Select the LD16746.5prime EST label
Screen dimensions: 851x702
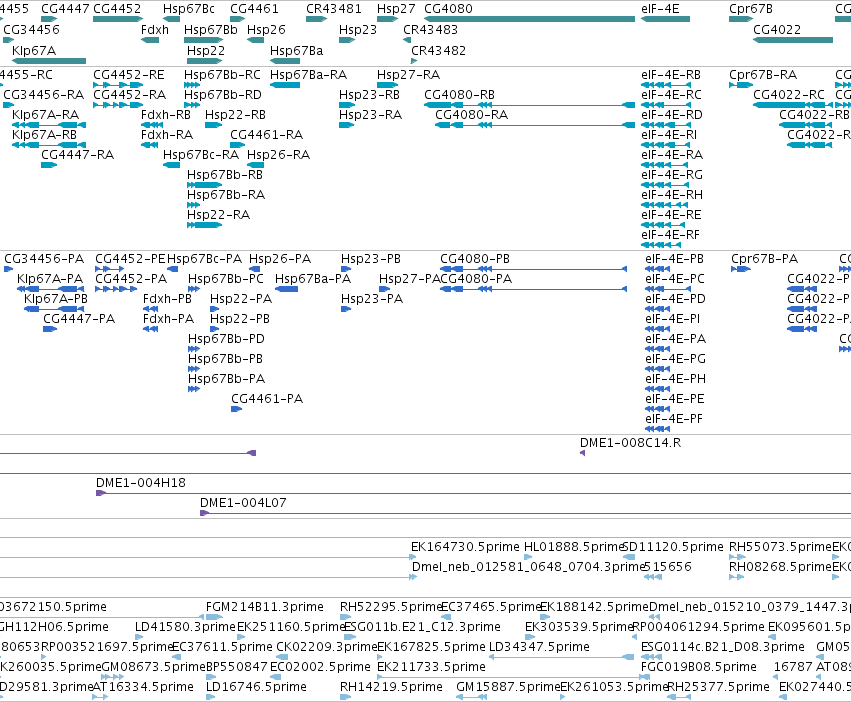point(256,687)
